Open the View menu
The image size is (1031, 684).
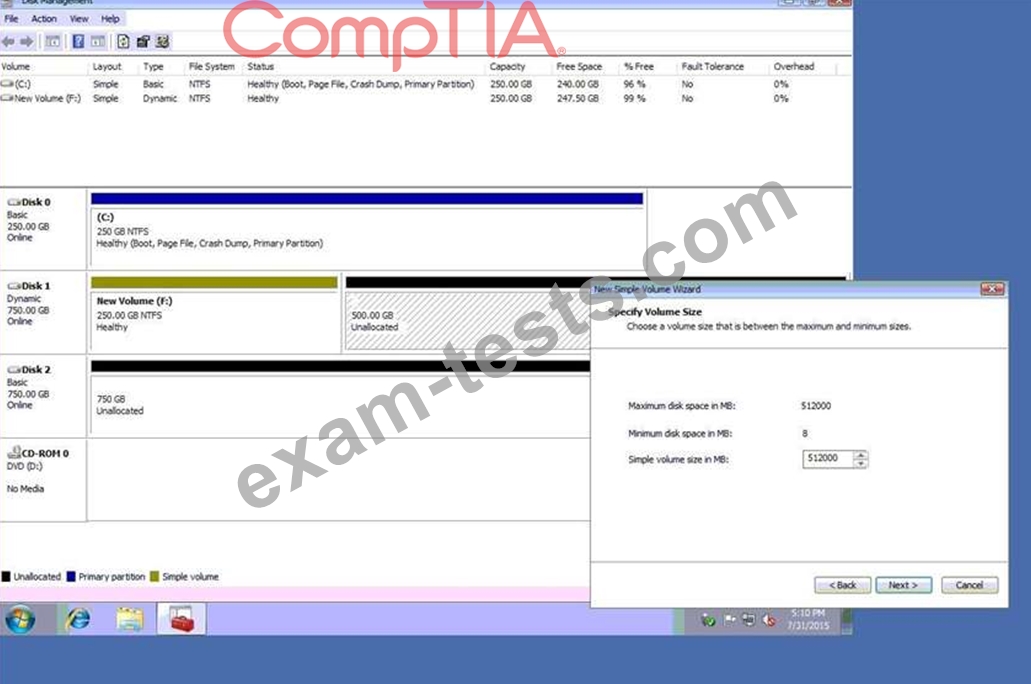click(79, 19)
